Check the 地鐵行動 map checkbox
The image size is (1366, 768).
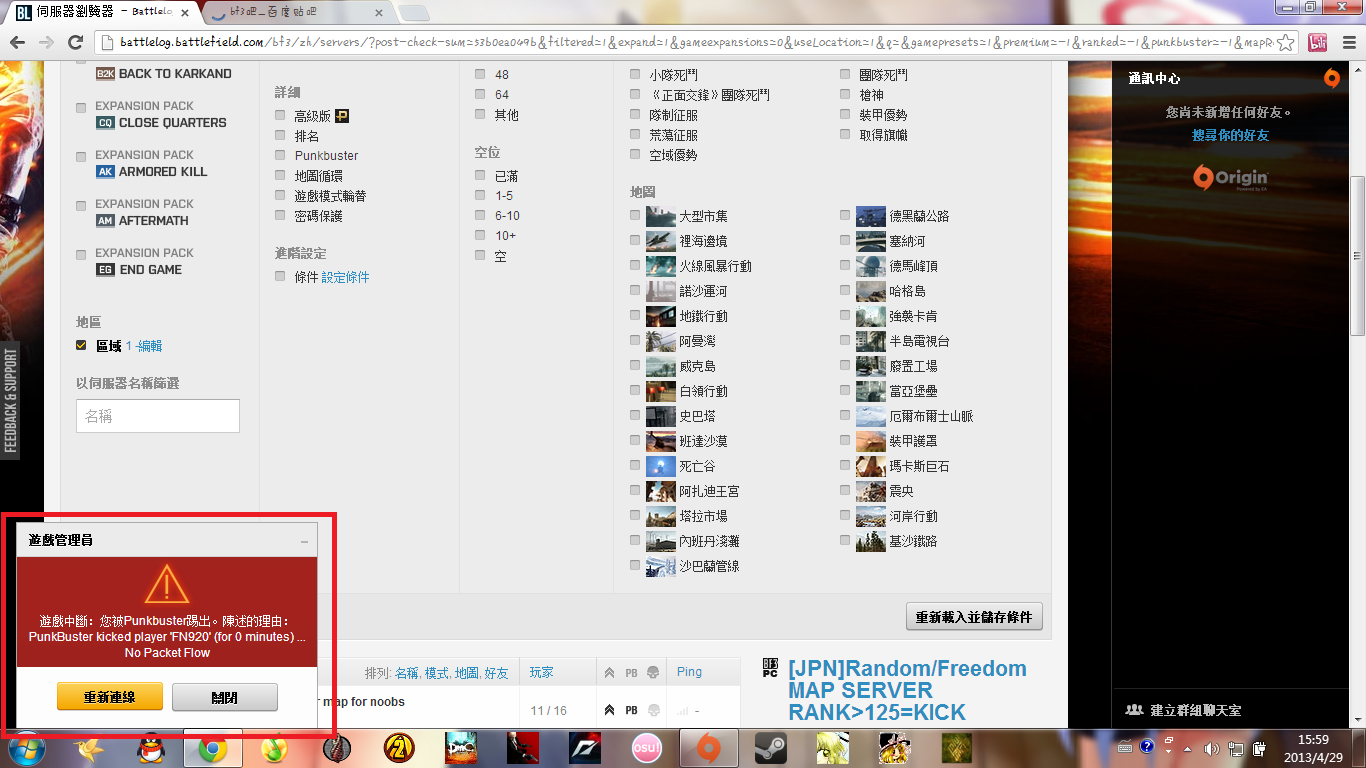coord(635,315)
